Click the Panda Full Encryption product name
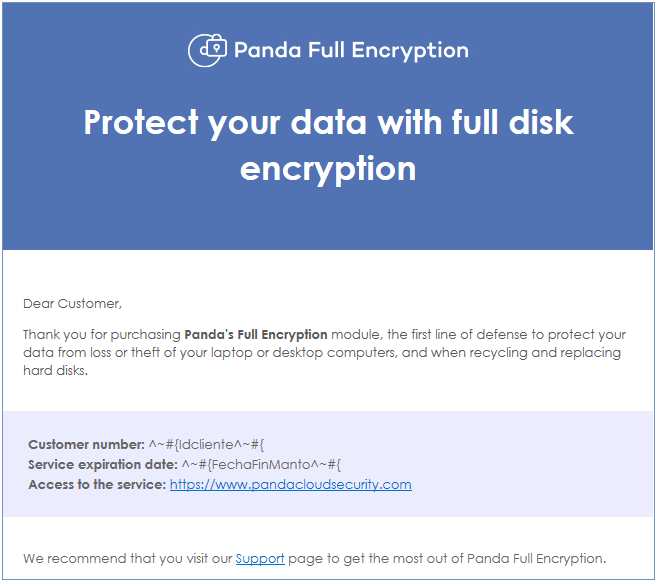Image resolution: width=658 pixels, height=583 pixels. click(351, 50)
